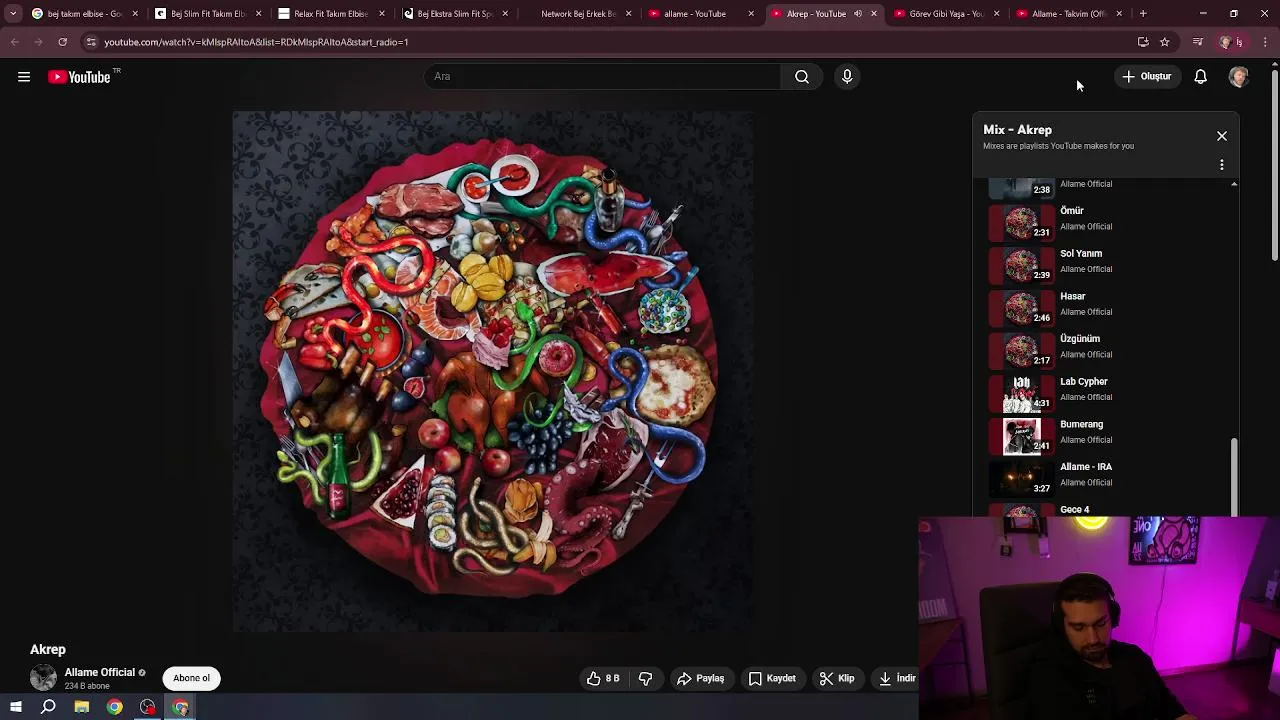Go back to the previous page

pyautogui.click(x=15, y=42)
